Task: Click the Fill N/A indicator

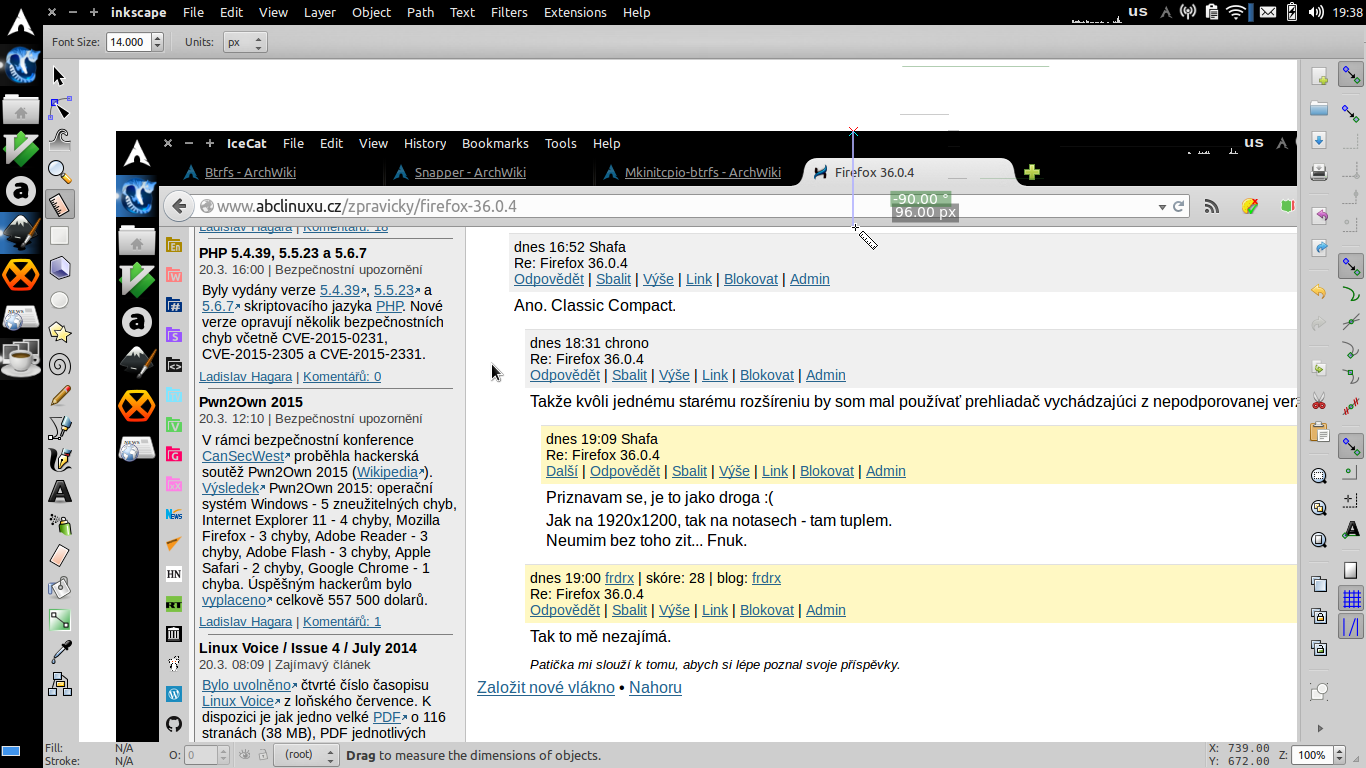Action: [124, 748]
